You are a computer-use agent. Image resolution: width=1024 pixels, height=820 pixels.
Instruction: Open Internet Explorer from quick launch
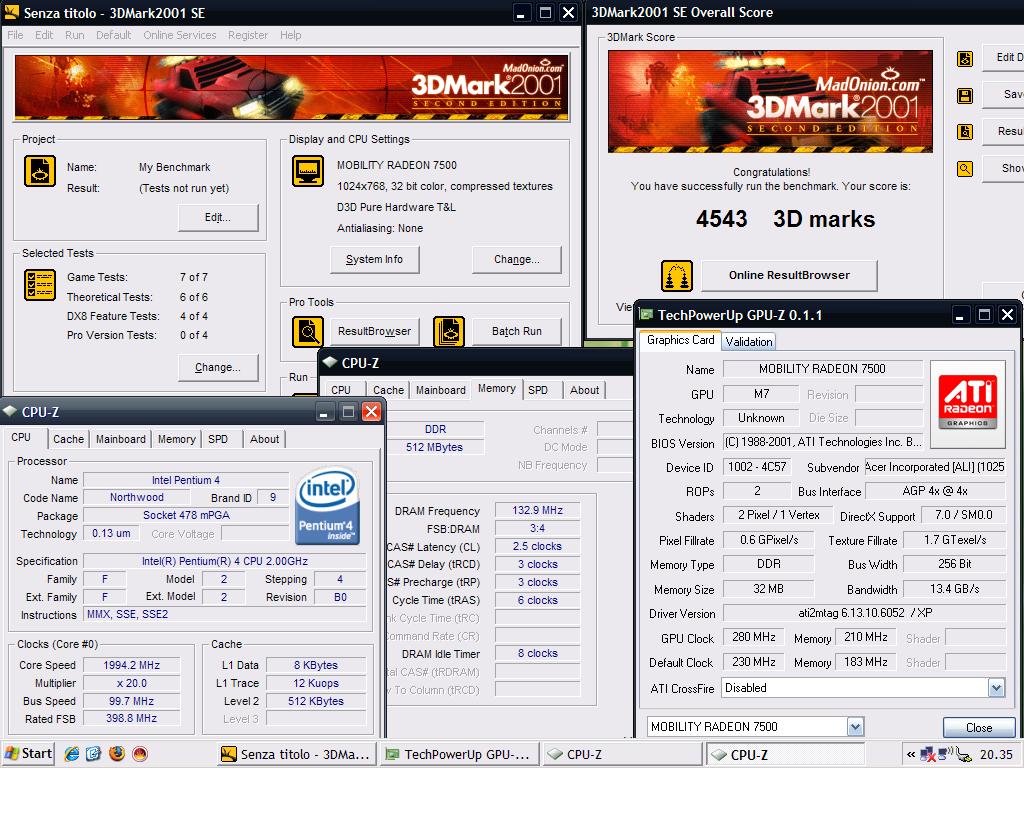[71, 754]
